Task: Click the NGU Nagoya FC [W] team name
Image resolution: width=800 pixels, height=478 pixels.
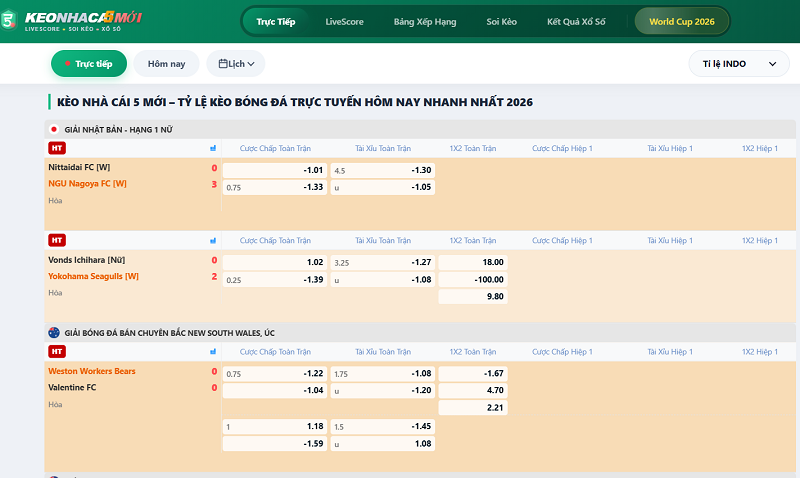Action: click(x=87, y=184)
